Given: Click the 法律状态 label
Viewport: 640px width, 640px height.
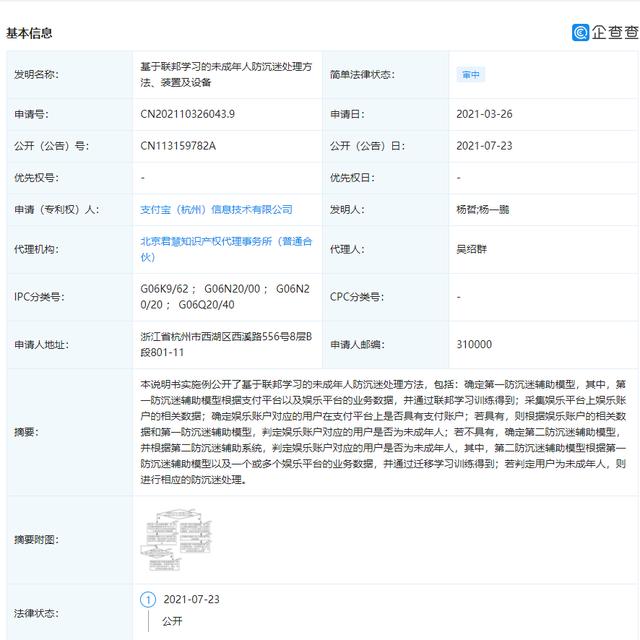Looking at the screenshot, I should coord(36,613).
